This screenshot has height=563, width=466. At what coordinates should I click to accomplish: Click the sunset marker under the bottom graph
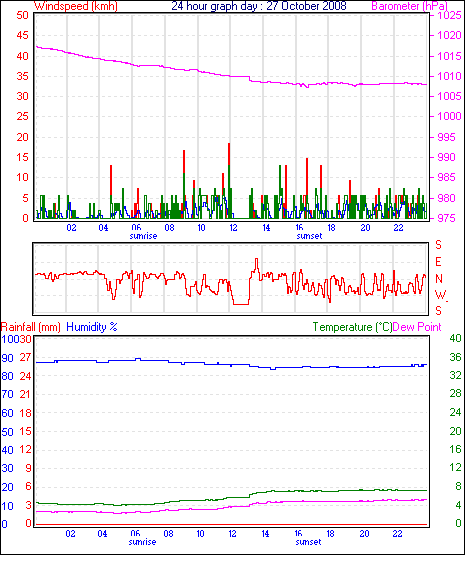tap(308, 542)
